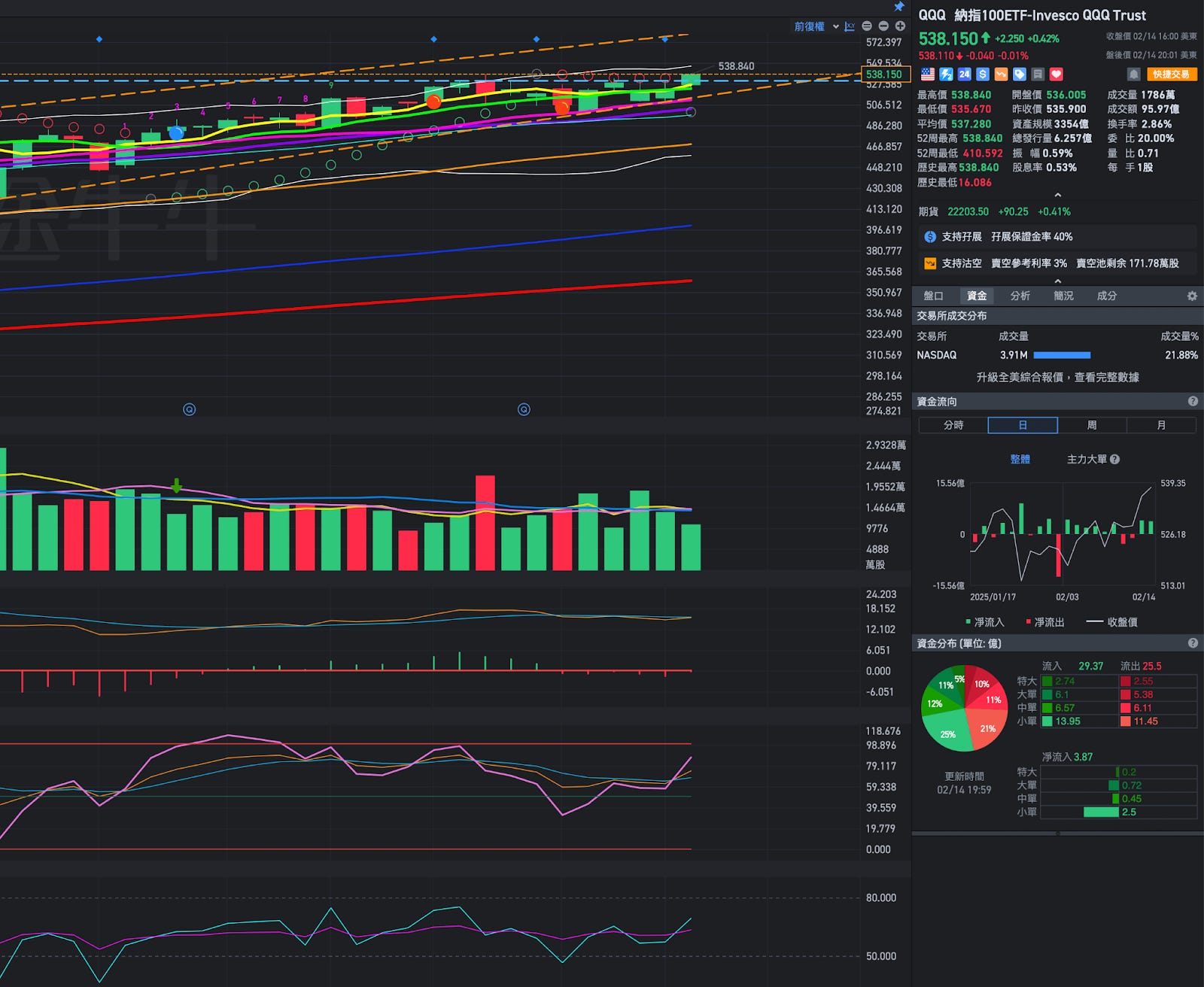The height and width of the screenshot is (987, 1204).
Task: Click the red heart favorite icon
Action: pyautogui.click(x=1057, y=74)
